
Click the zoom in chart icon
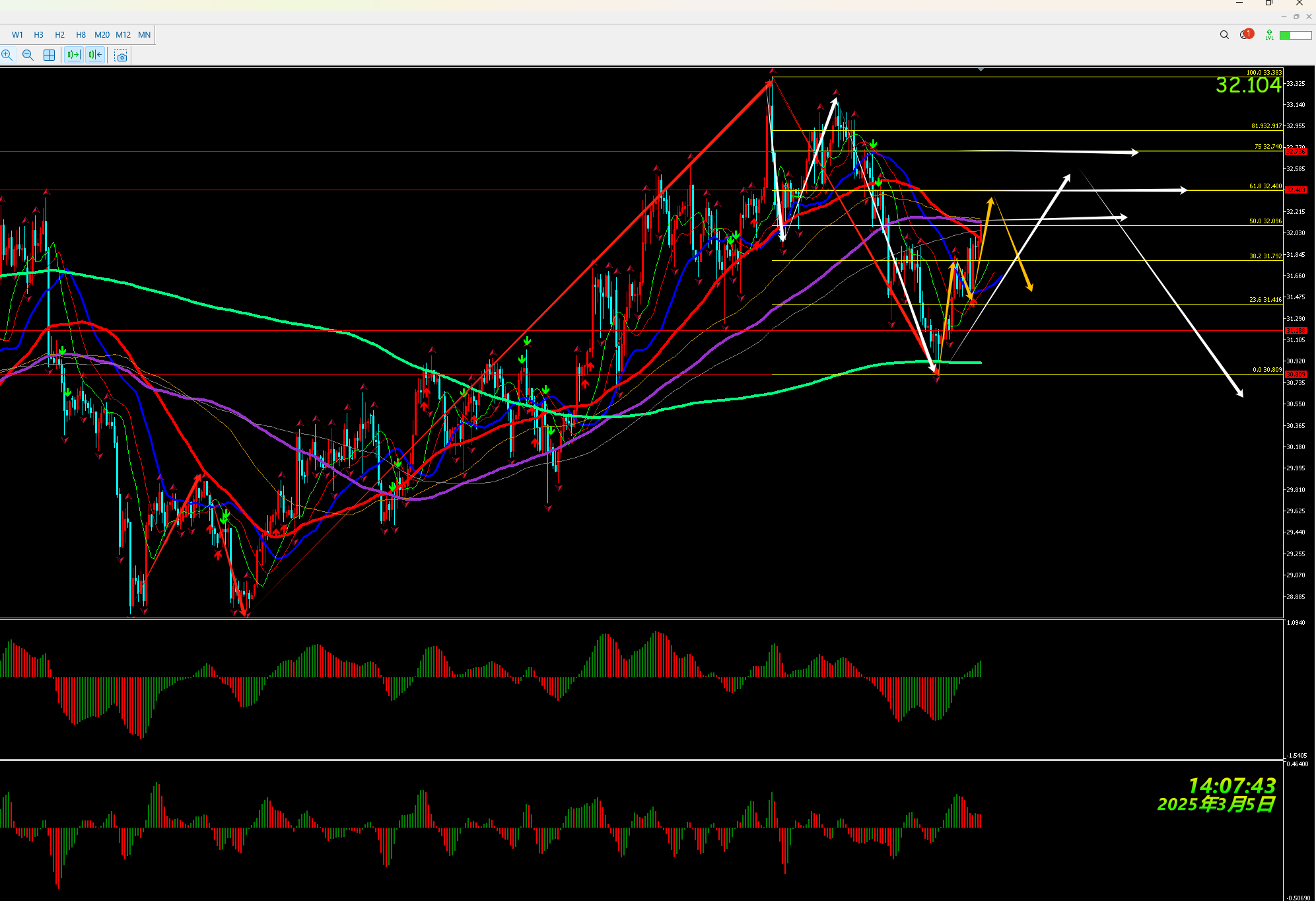(7, 55)
